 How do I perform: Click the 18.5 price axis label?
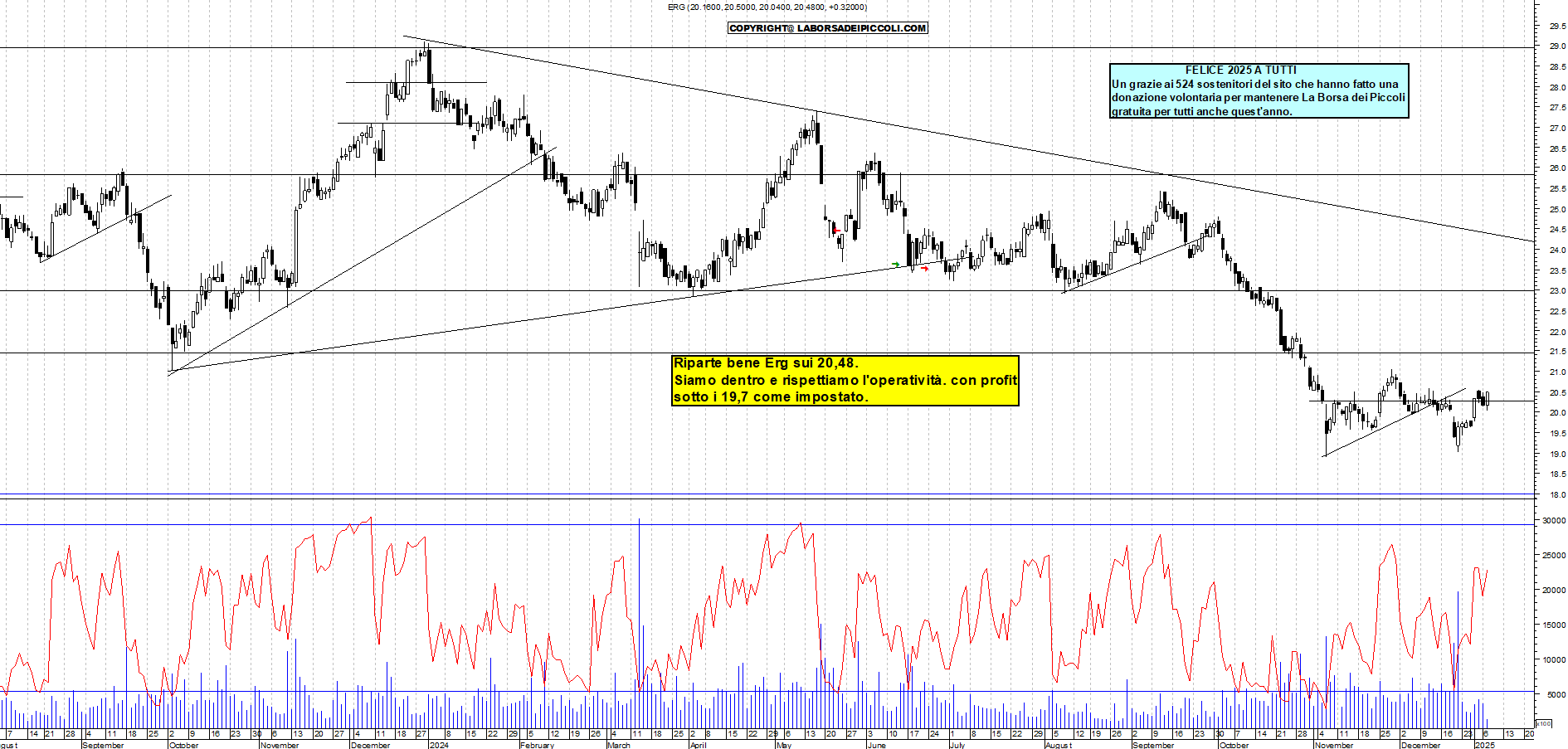click(x=1556, y=475)
